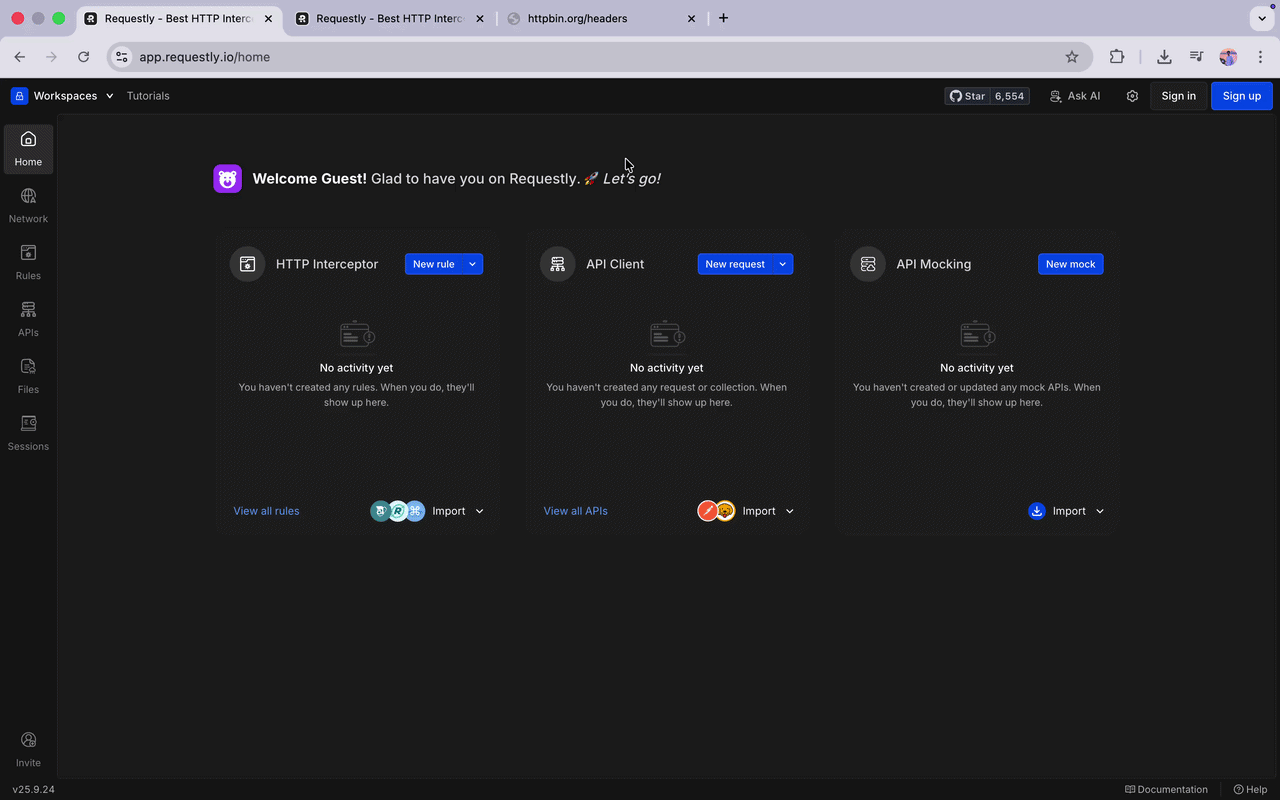Open the Home sidebar section

pos(28,148)
